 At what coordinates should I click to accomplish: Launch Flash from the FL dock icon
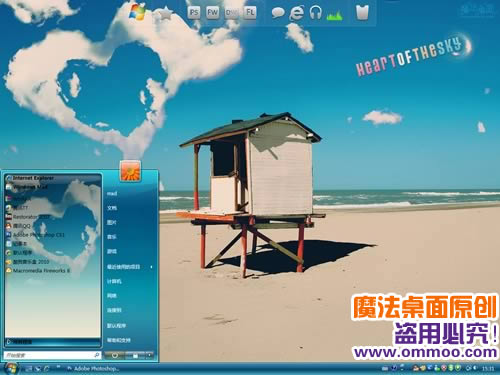tap(250, 13)
